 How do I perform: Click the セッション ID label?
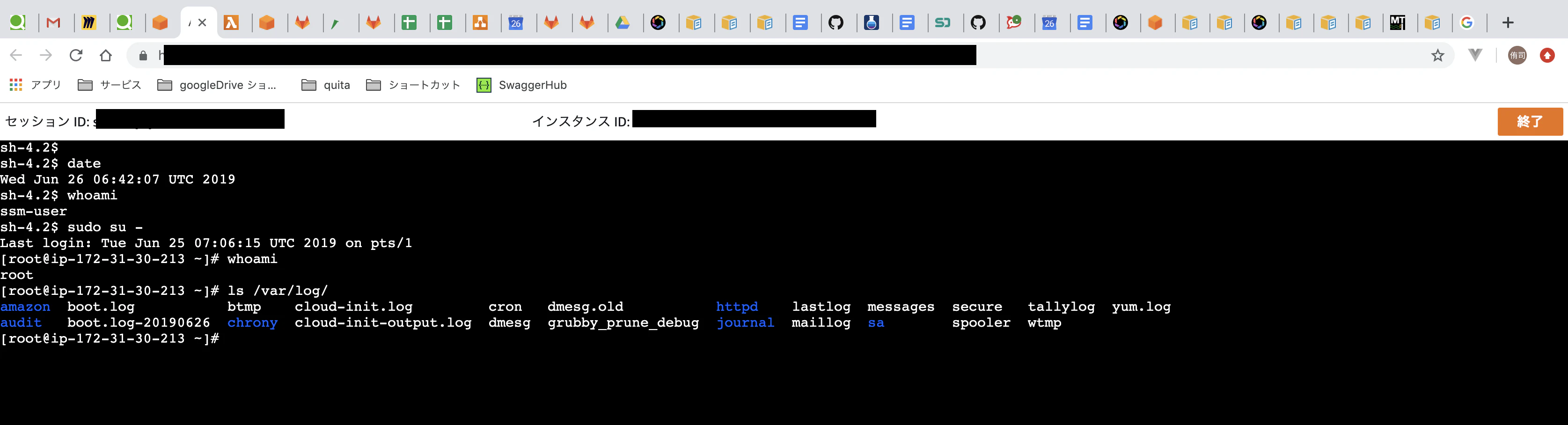(x=47, y=122)
